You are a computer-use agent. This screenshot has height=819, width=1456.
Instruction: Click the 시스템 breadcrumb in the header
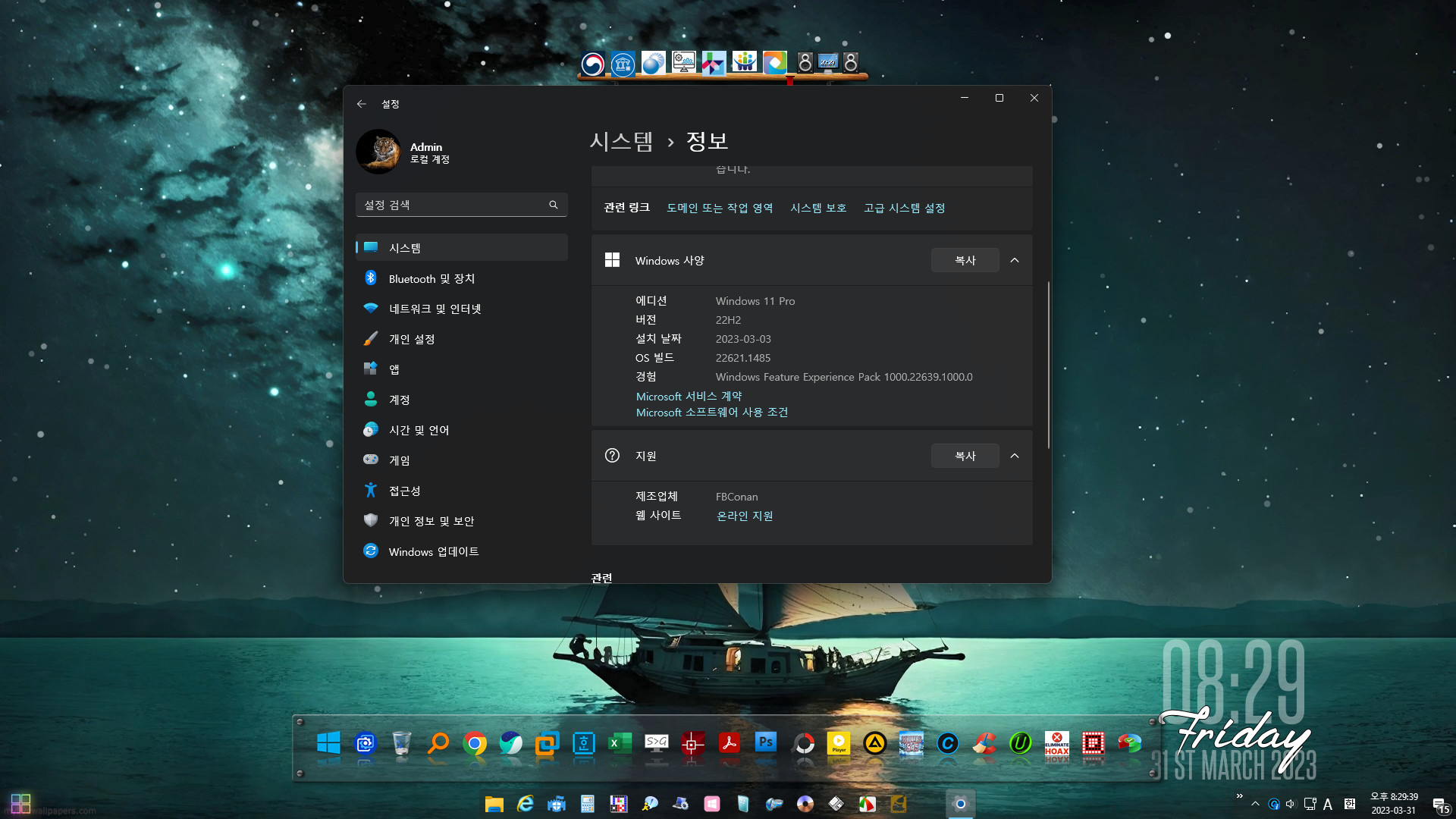click(x=621, y=141)
